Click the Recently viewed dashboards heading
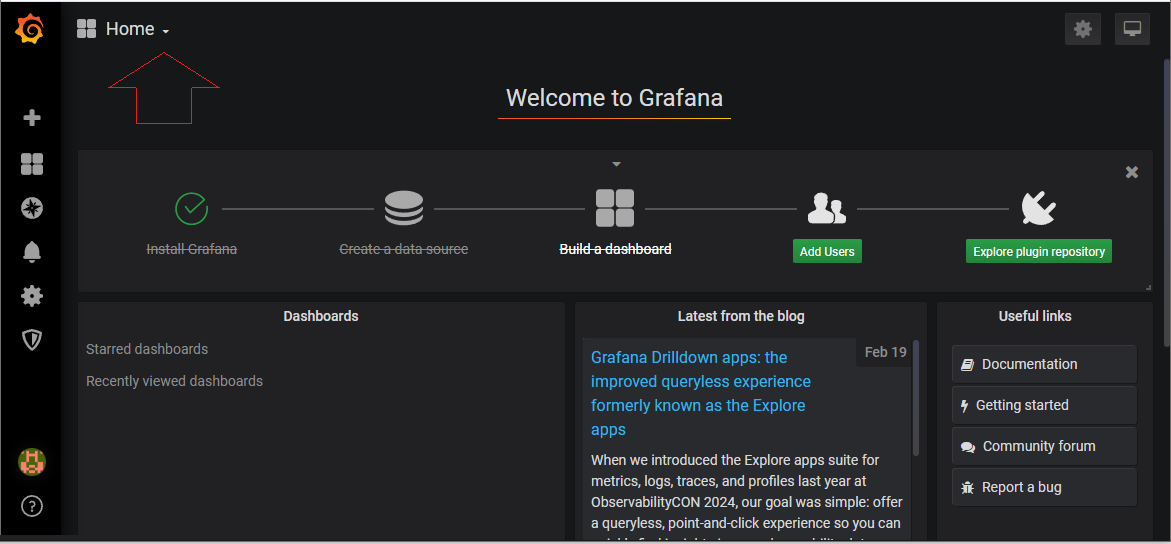Screen dimensions: 1171x544 click(174, 381)
